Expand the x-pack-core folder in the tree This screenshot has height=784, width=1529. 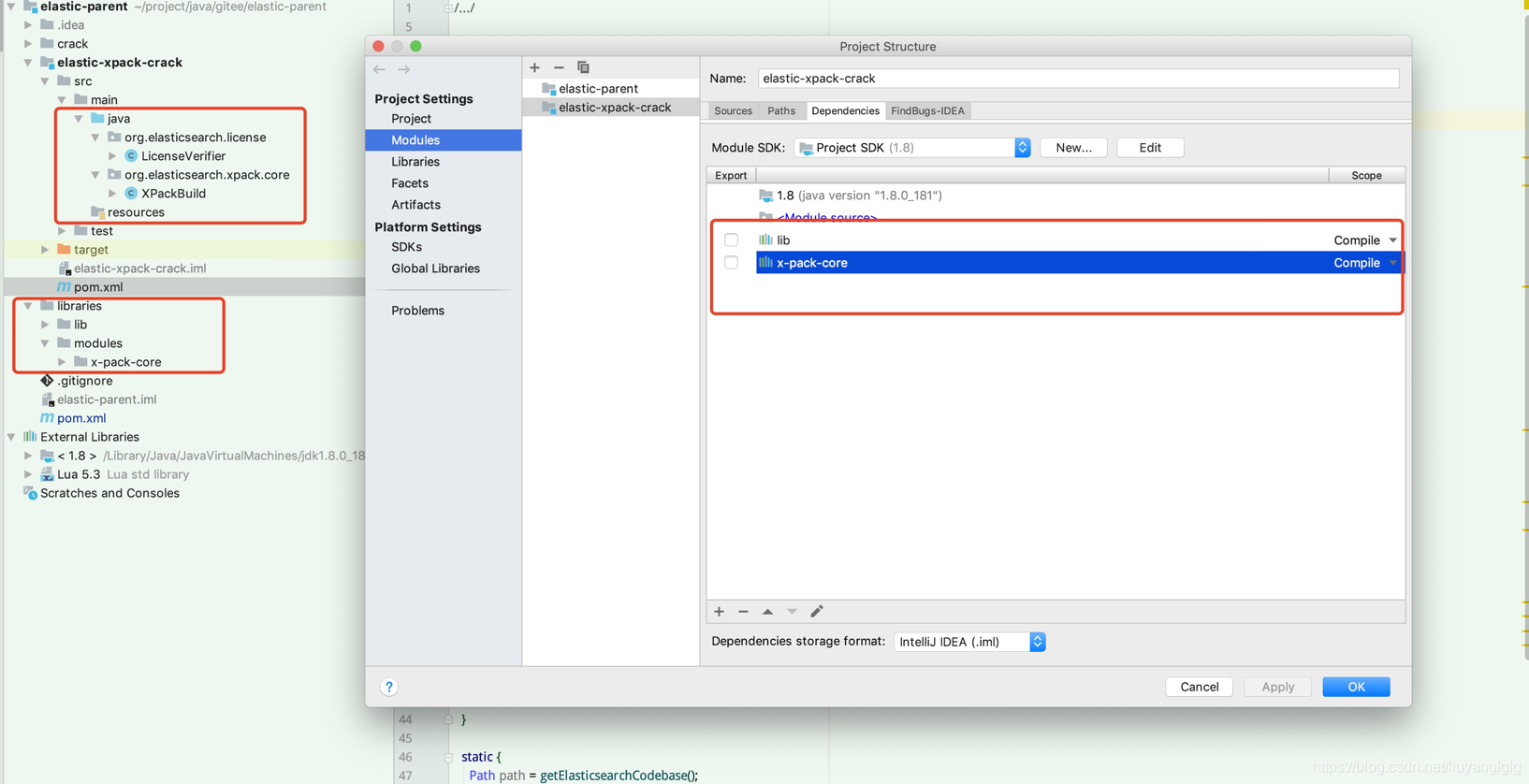62,362
